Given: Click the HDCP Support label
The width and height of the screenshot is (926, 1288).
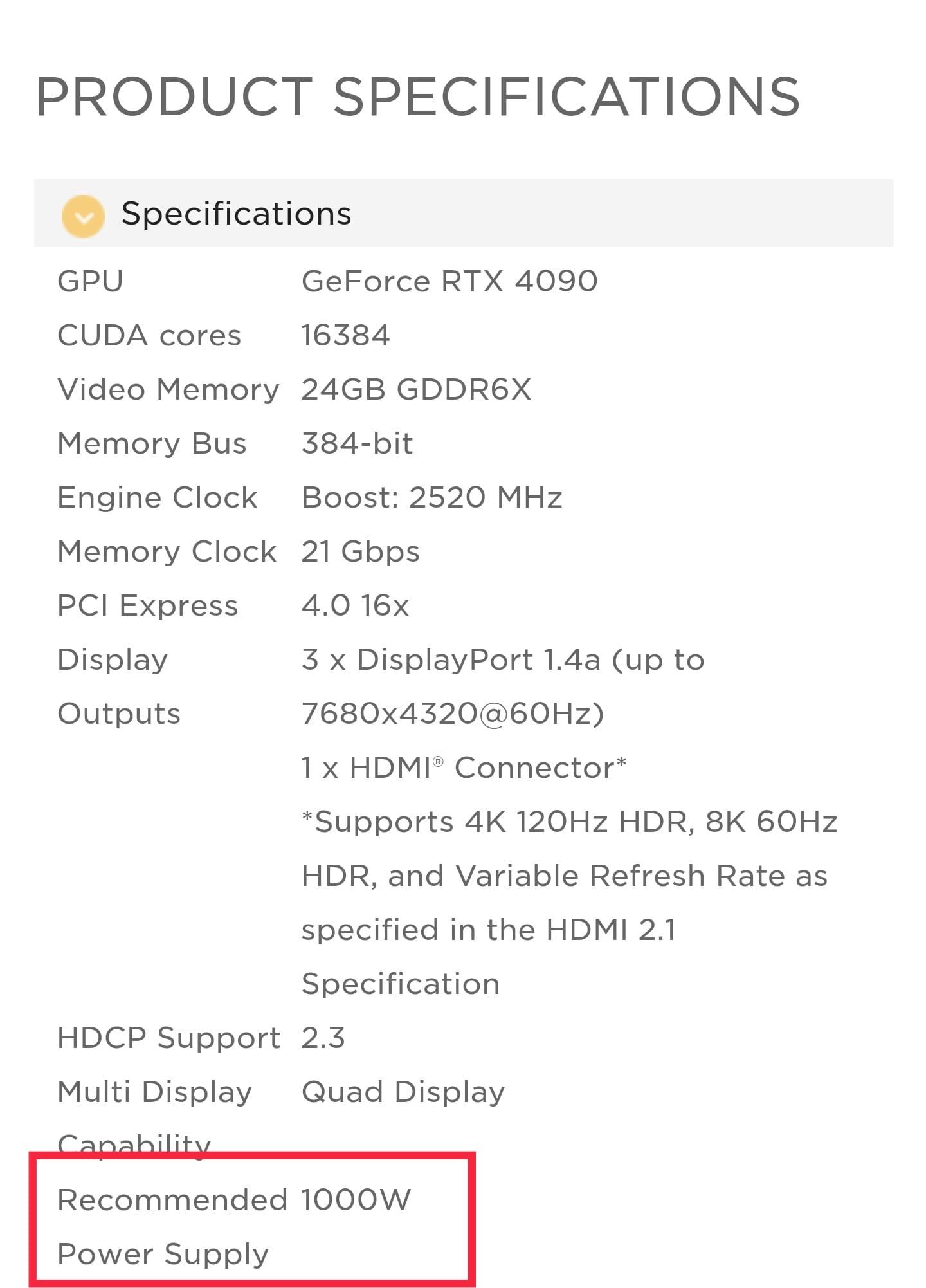Looking at the screenshot, I should (168, 1038).
